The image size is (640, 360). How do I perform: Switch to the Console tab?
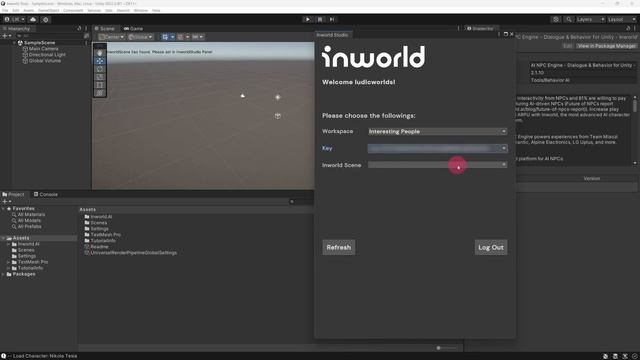point(46,194)
